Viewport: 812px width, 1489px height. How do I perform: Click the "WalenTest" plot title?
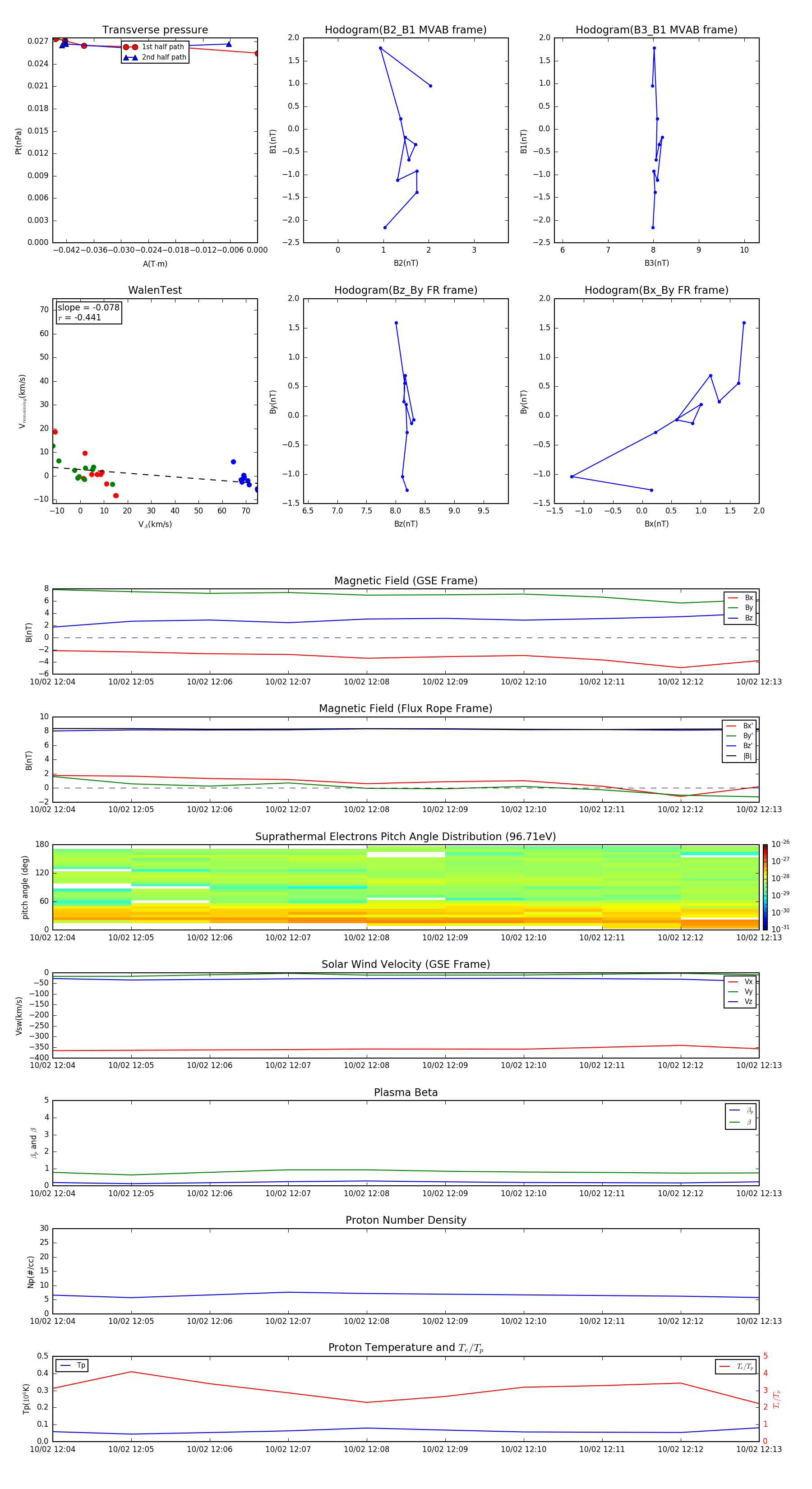tap(155, 290)
